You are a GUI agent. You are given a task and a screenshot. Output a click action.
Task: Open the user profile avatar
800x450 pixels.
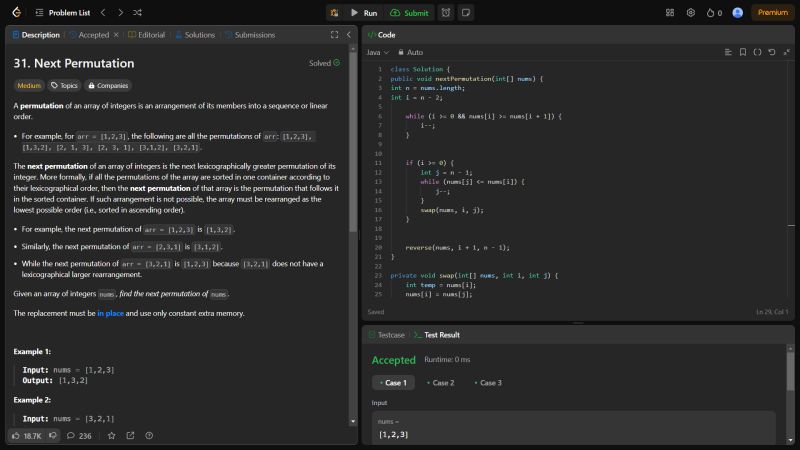737,13
